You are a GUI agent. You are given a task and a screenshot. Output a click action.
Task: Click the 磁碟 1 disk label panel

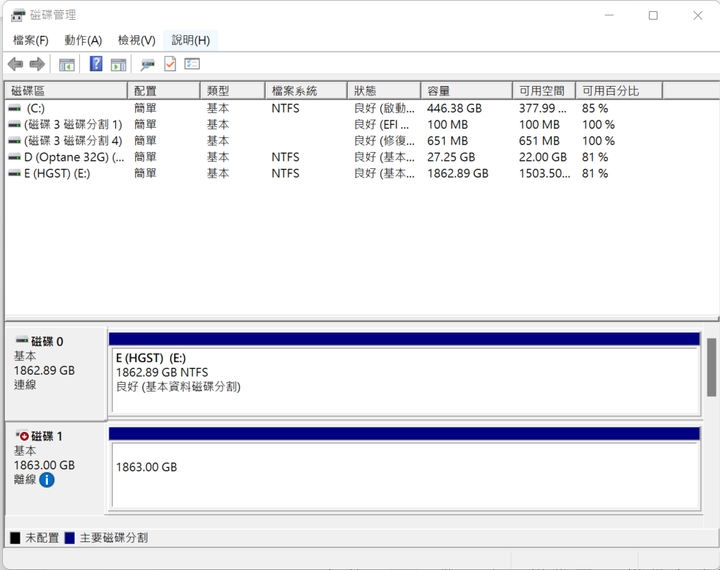click(56, 468)
